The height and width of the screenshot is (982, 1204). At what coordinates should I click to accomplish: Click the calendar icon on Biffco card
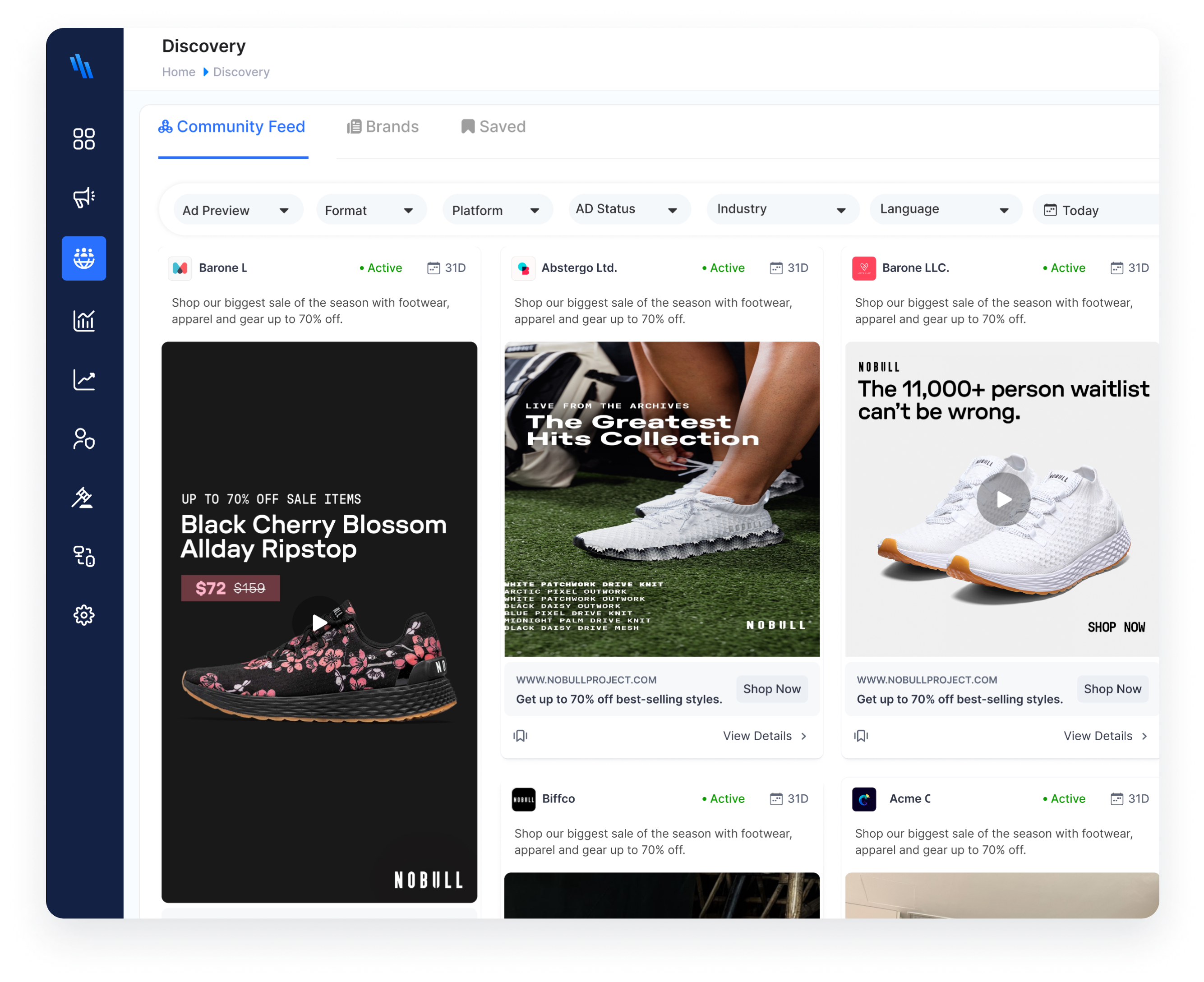pos(776,799)
